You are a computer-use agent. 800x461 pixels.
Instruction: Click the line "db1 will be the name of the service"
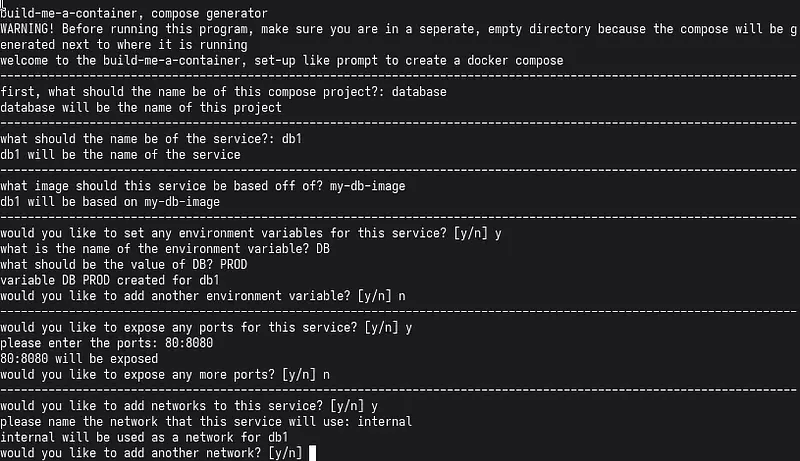pyautogui.click(x=120, y=155)
